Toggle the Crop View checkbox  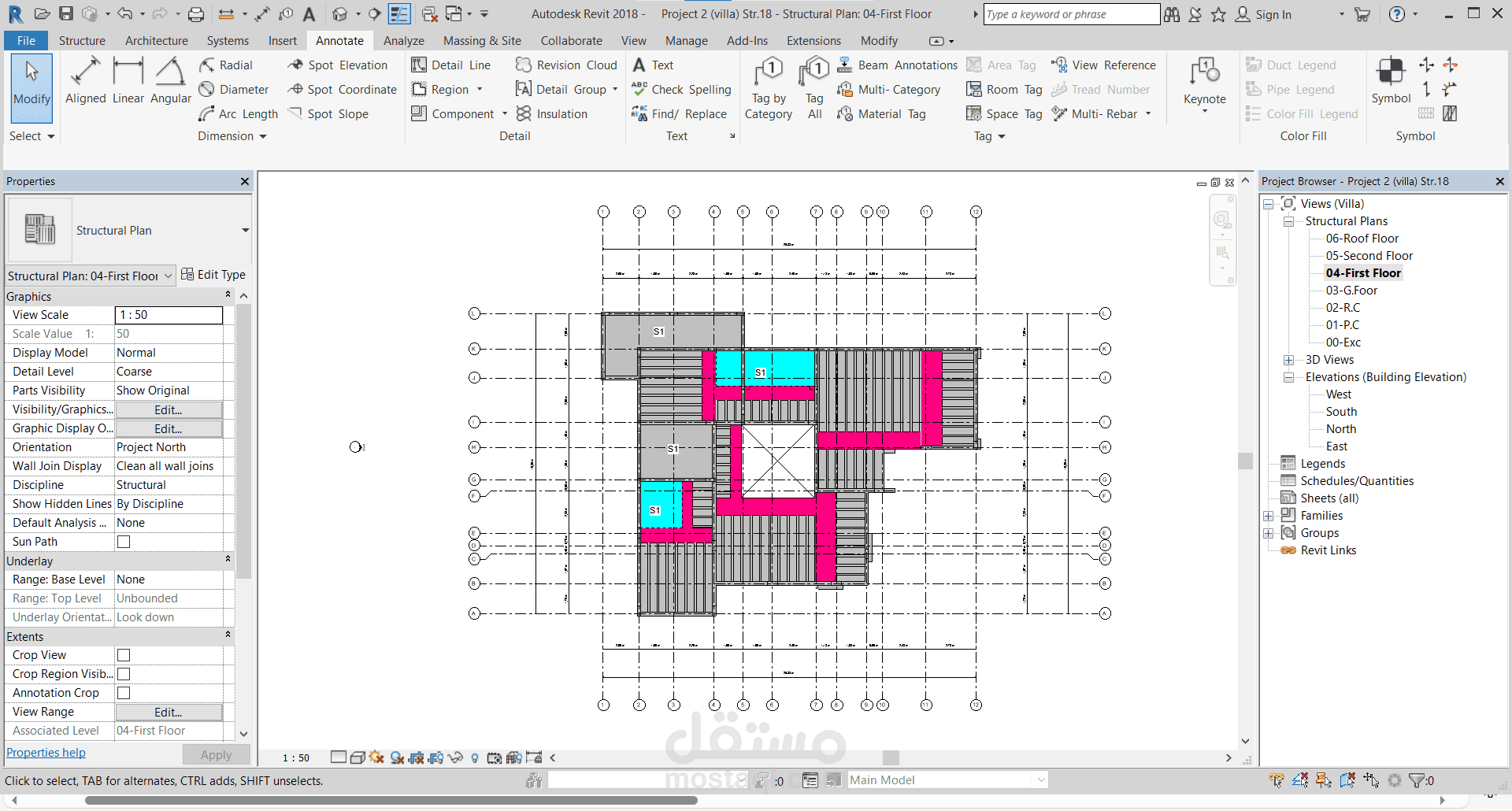click(124, 655)
